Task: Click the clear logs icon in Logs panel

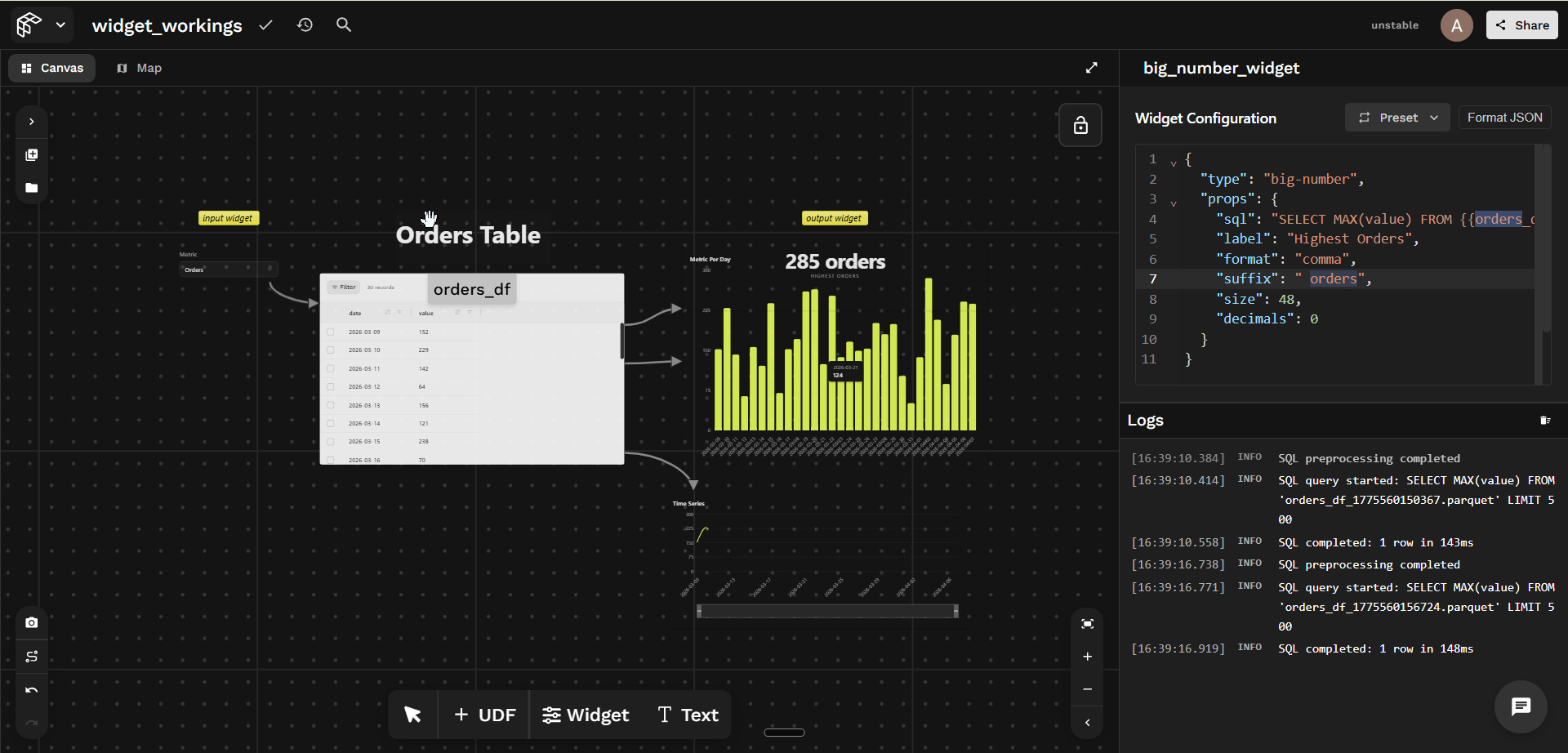Action: (x=1545, y=420)
